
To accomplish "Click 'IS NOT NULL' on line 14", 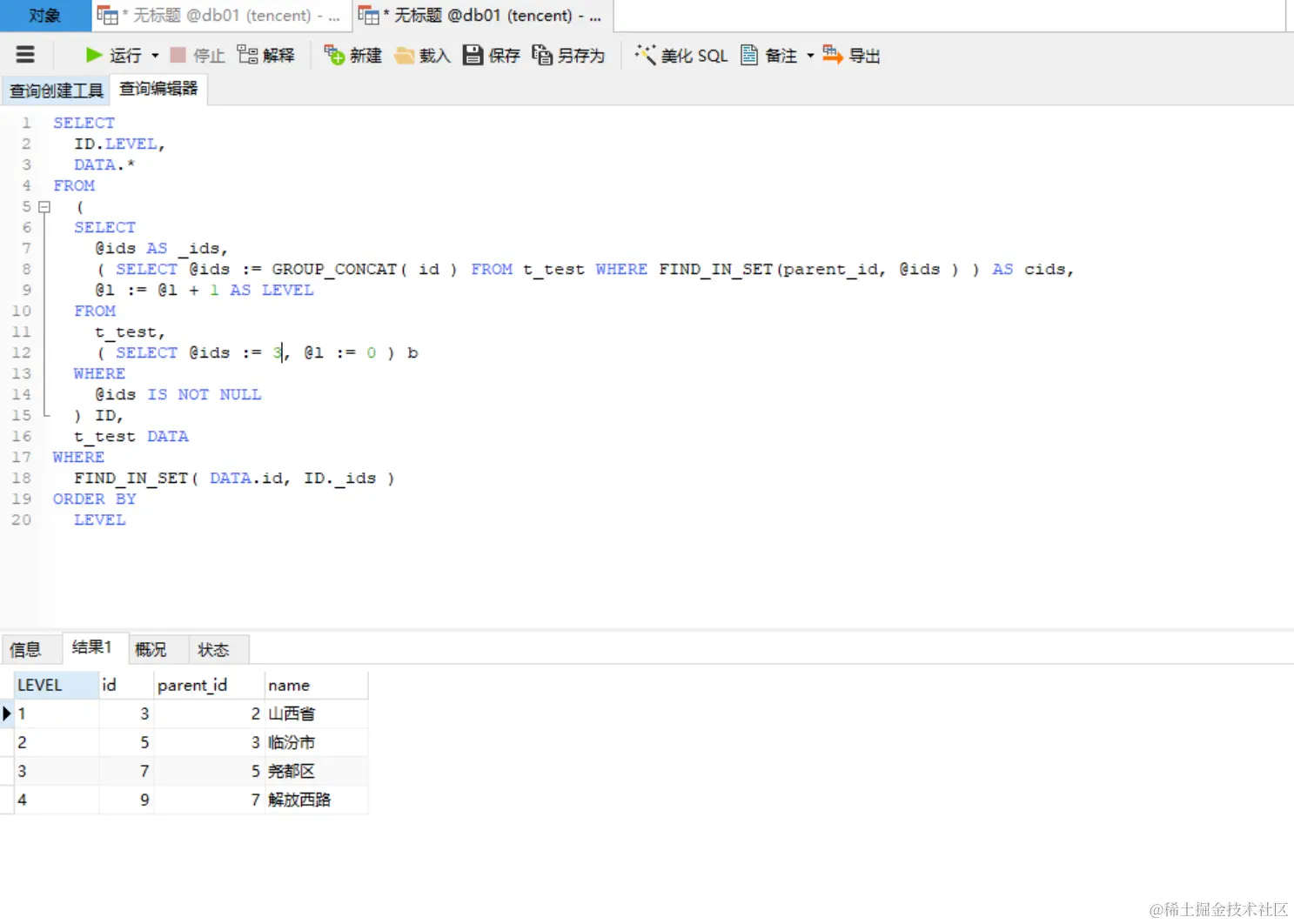I will [204, 394].
